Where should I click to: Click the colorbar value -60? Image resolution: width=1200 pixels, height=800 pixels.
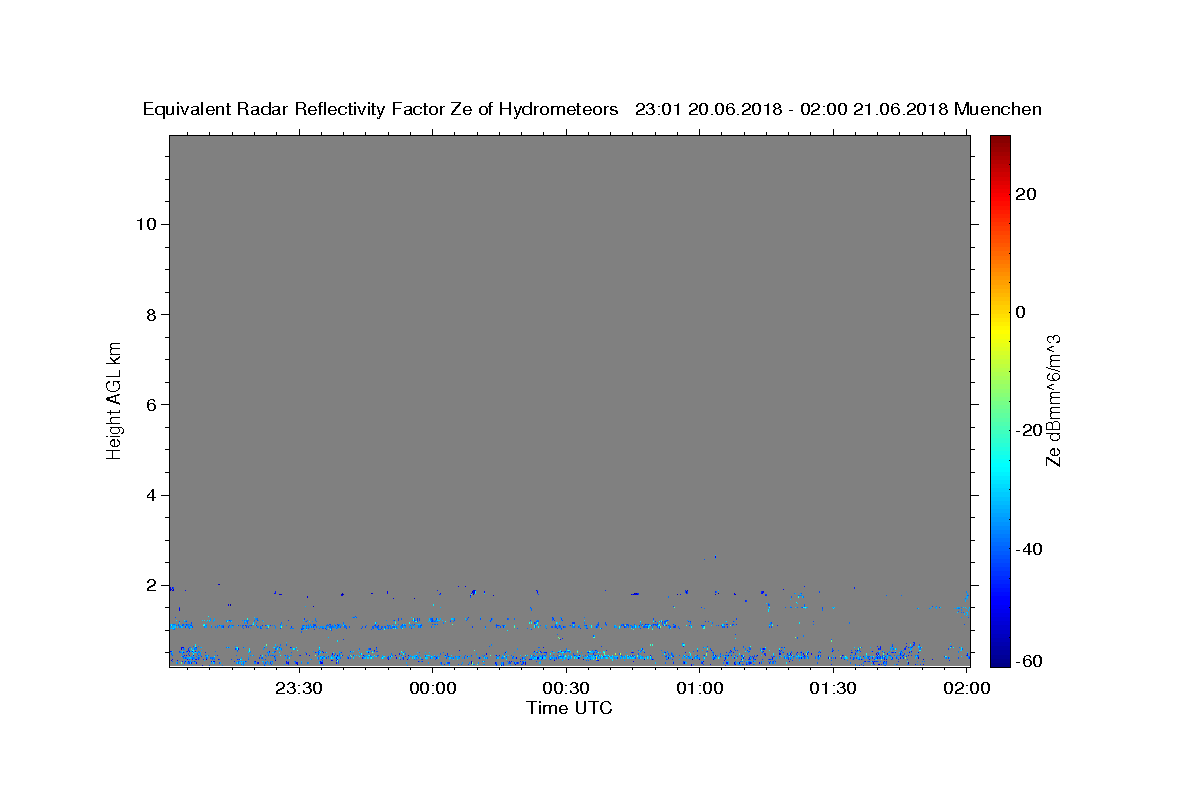(x=1030, y=661)
